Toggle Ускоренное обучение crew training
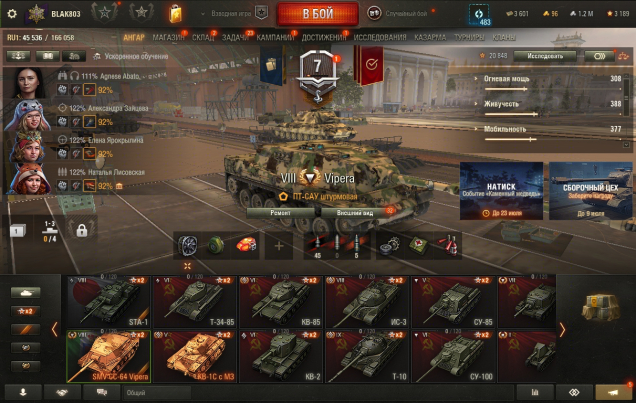Image resolution: width=636 pixels, height=403 pixels. pos(131,56)
